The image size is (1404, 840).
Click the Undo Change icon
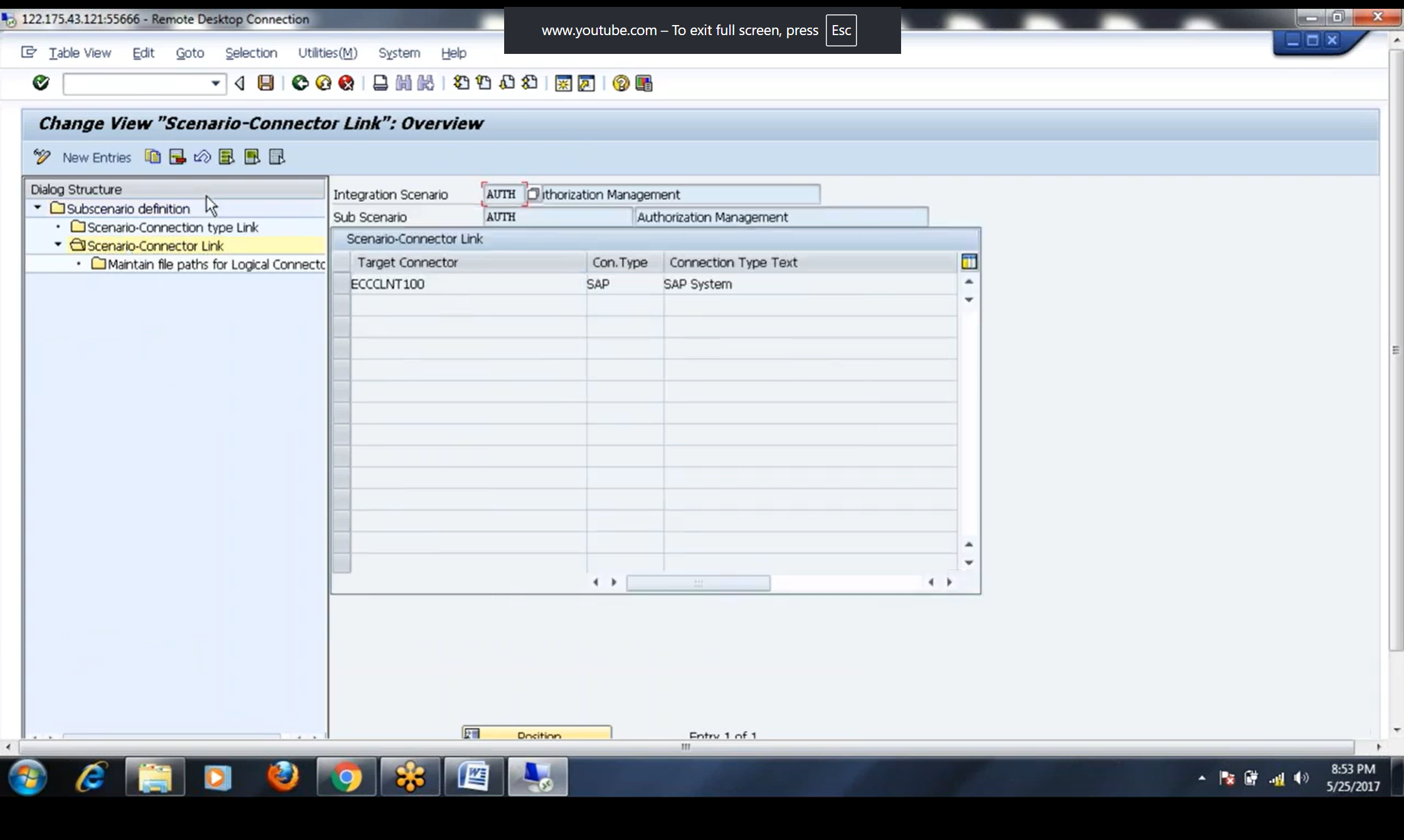point(202,157)
